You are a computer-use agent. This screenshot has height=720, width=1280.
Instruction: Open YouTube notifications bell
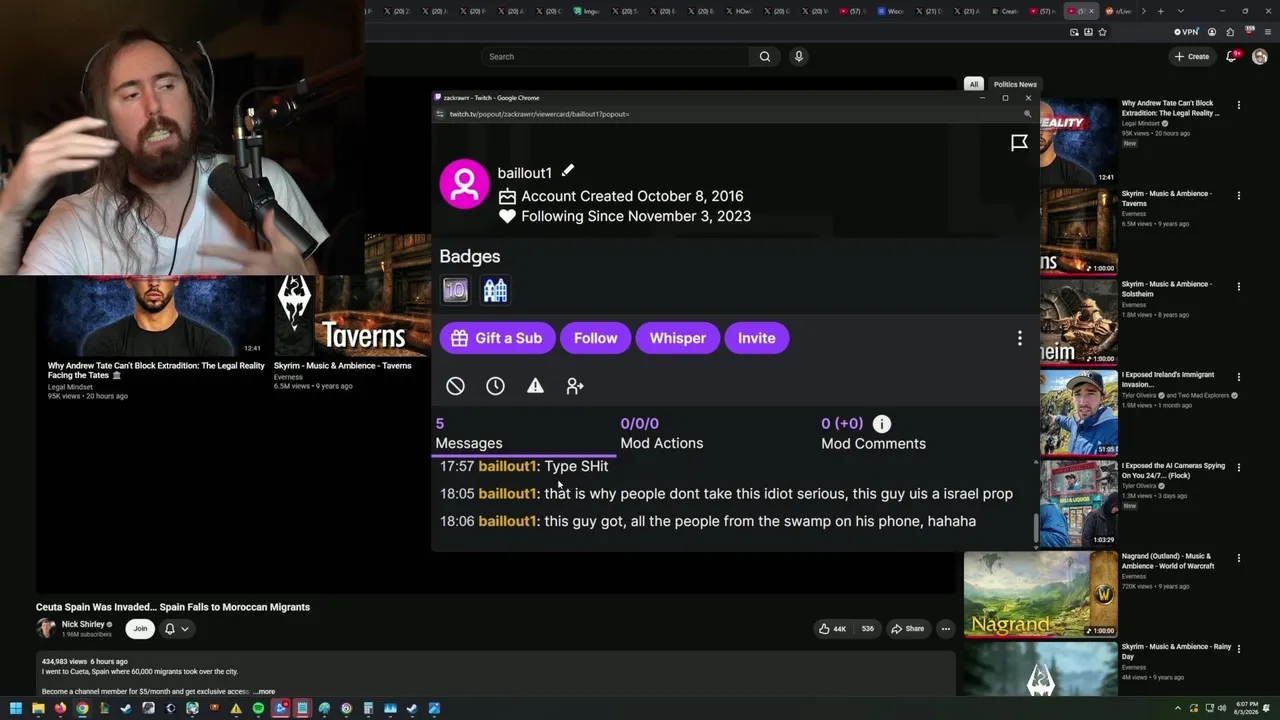1232,57
